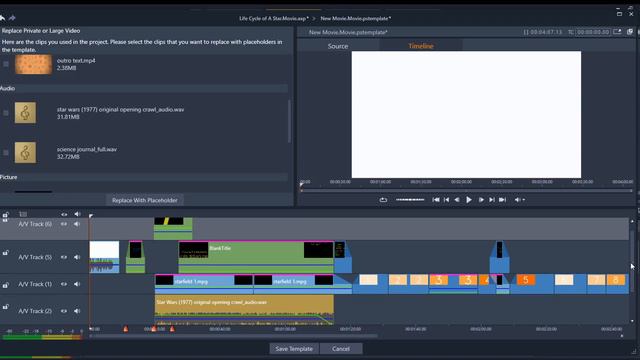The height and width of the screenshot is (360, 640).
Task: Go to the next marker or clip
Action: coord(492,200)
